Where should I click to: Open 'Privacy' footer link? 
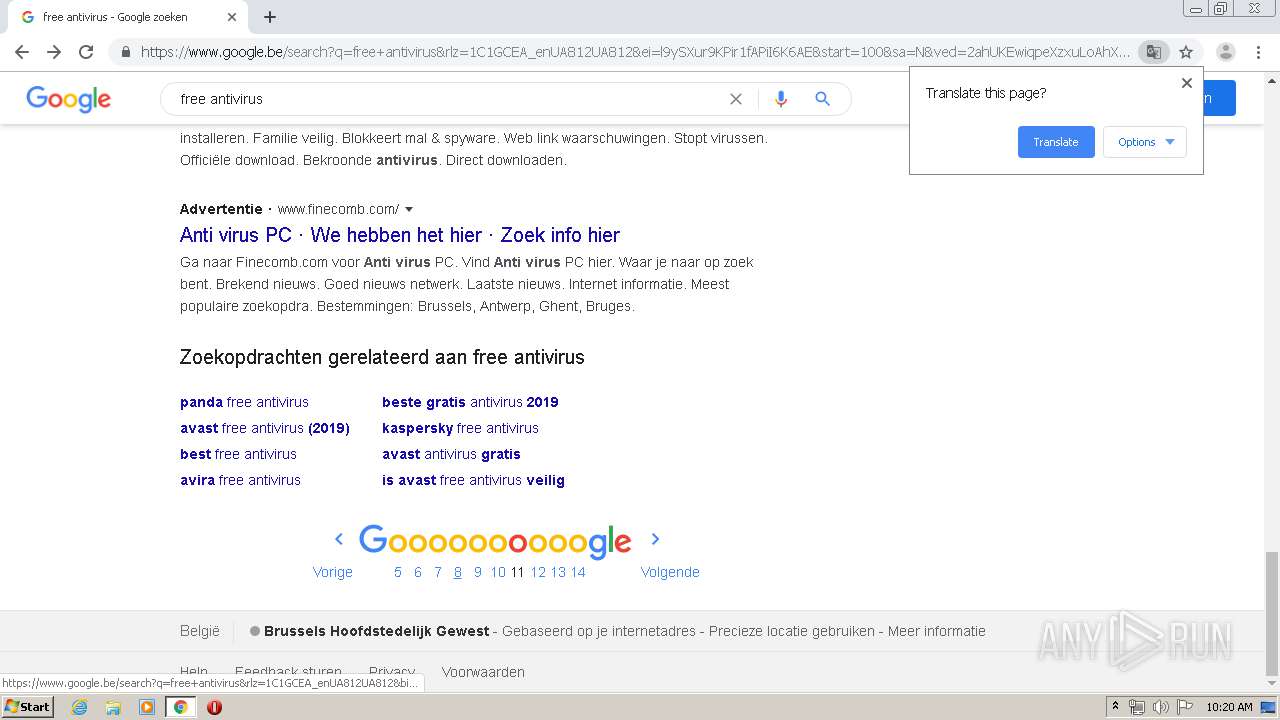[x=392, y=672]
